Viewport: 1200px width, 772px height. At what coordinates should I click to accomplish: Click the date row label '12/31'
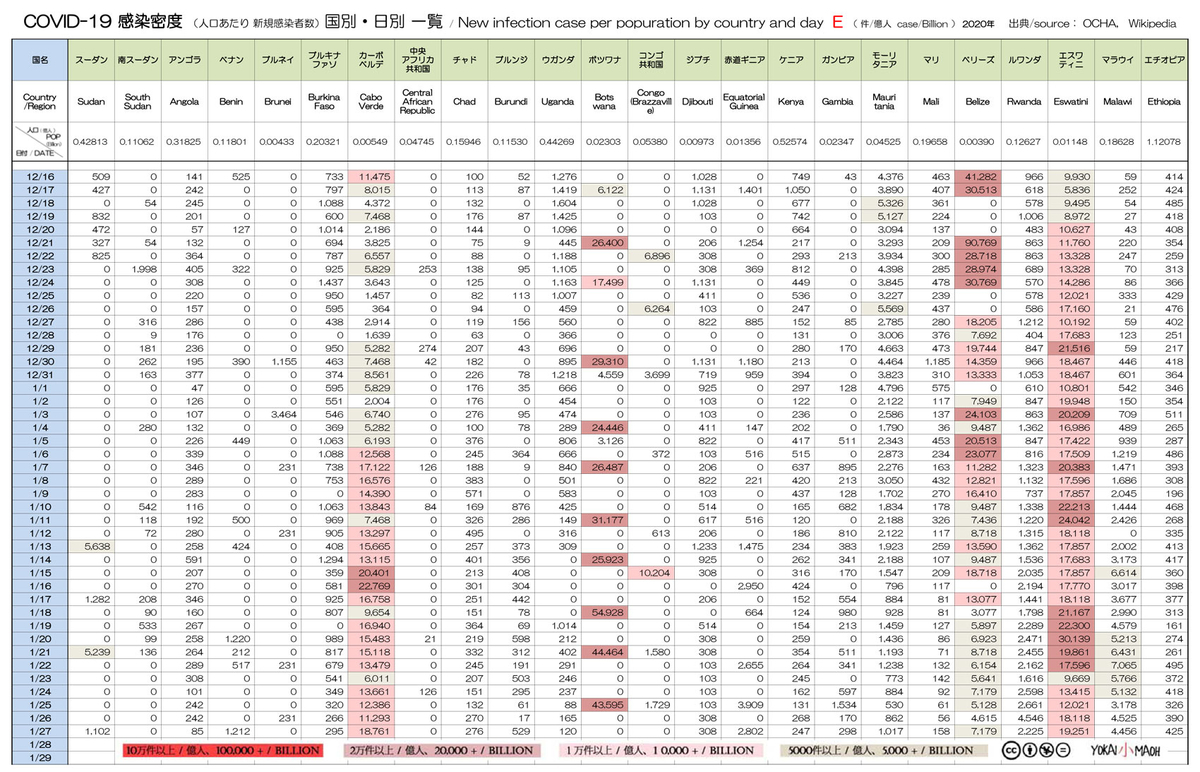click(41, 374)
